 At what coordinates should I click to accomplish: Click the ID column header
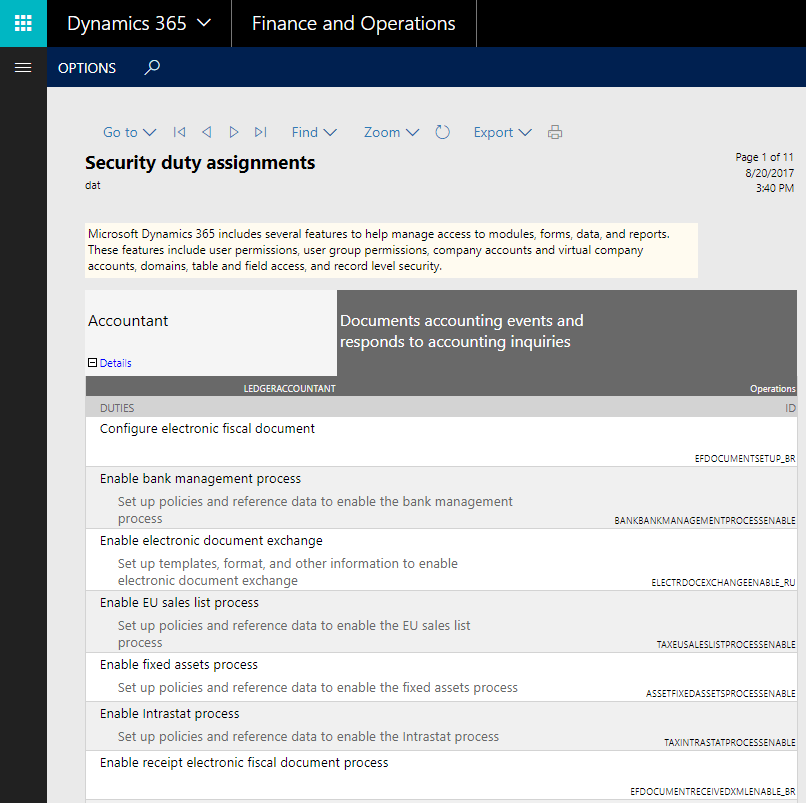[790, 408]
